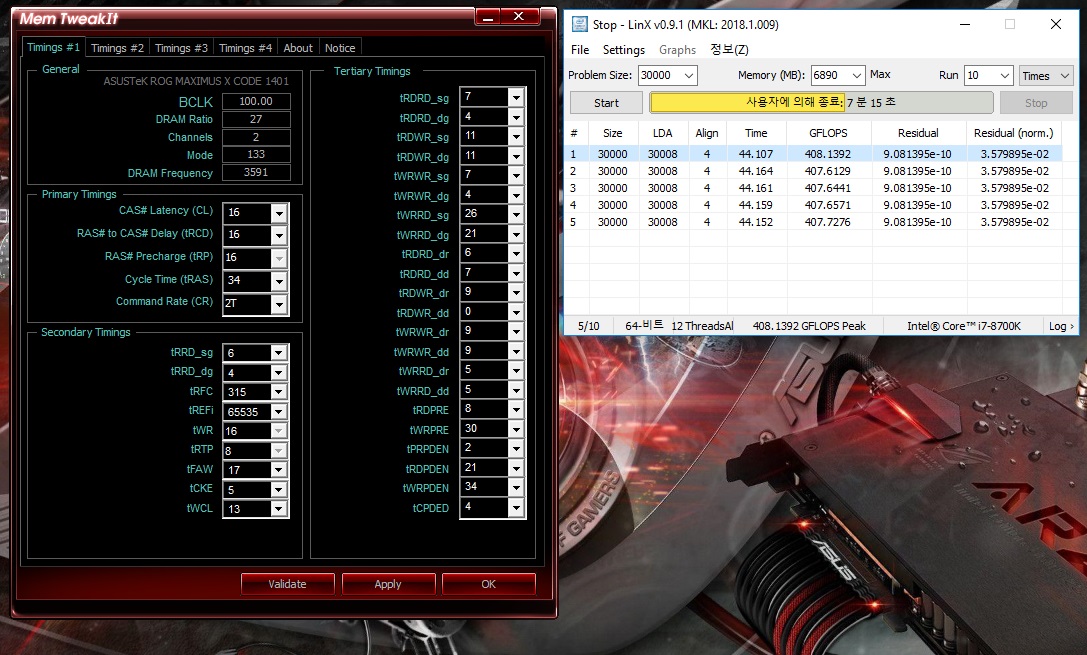Select the 408.1392 GFLOPS result row
Screen dimensions: 1087x655
tap(815, 154)
